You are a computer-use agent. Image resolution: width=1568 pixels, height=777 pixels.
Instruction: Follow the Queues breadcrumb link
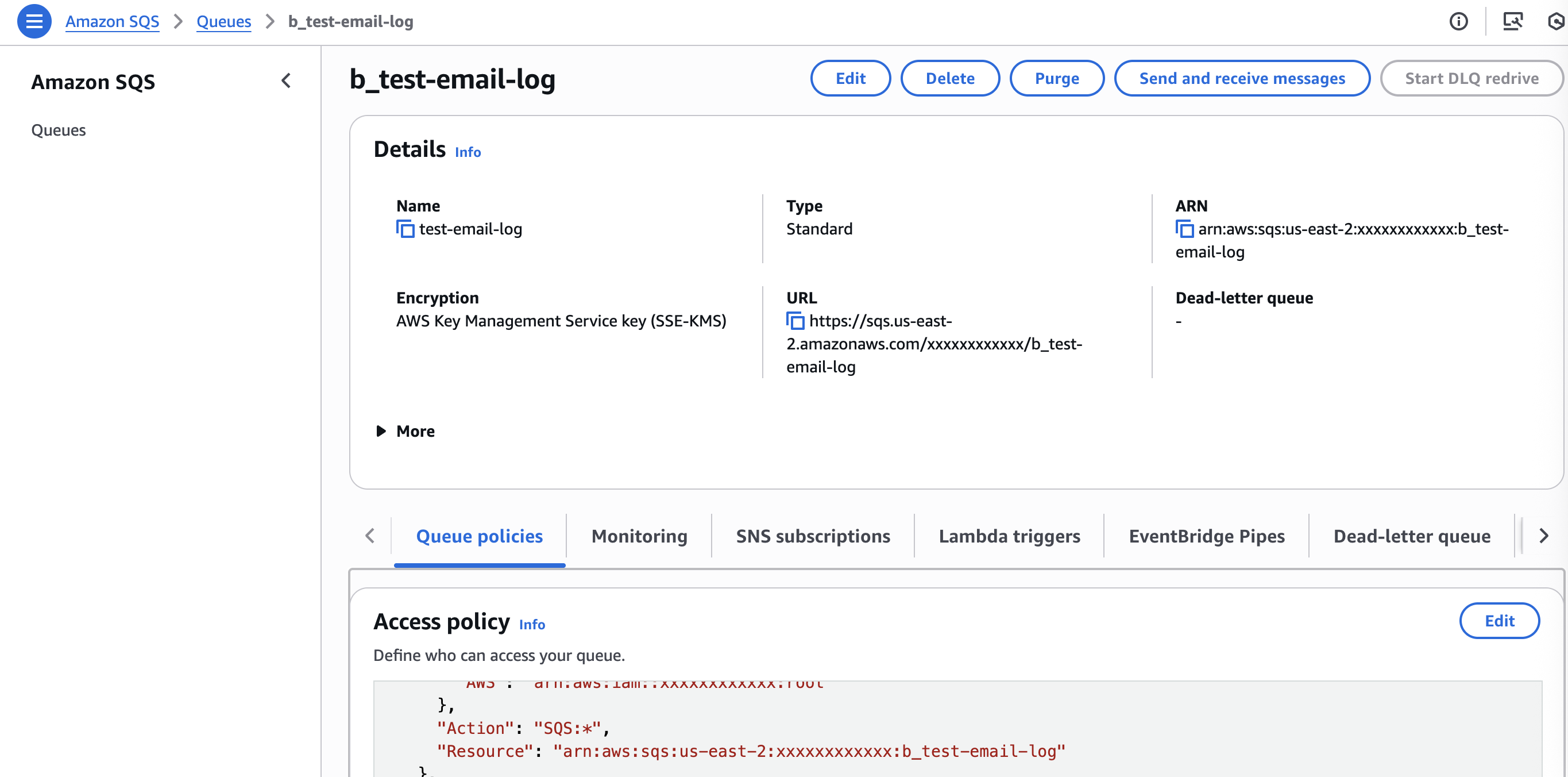(223, 21)
